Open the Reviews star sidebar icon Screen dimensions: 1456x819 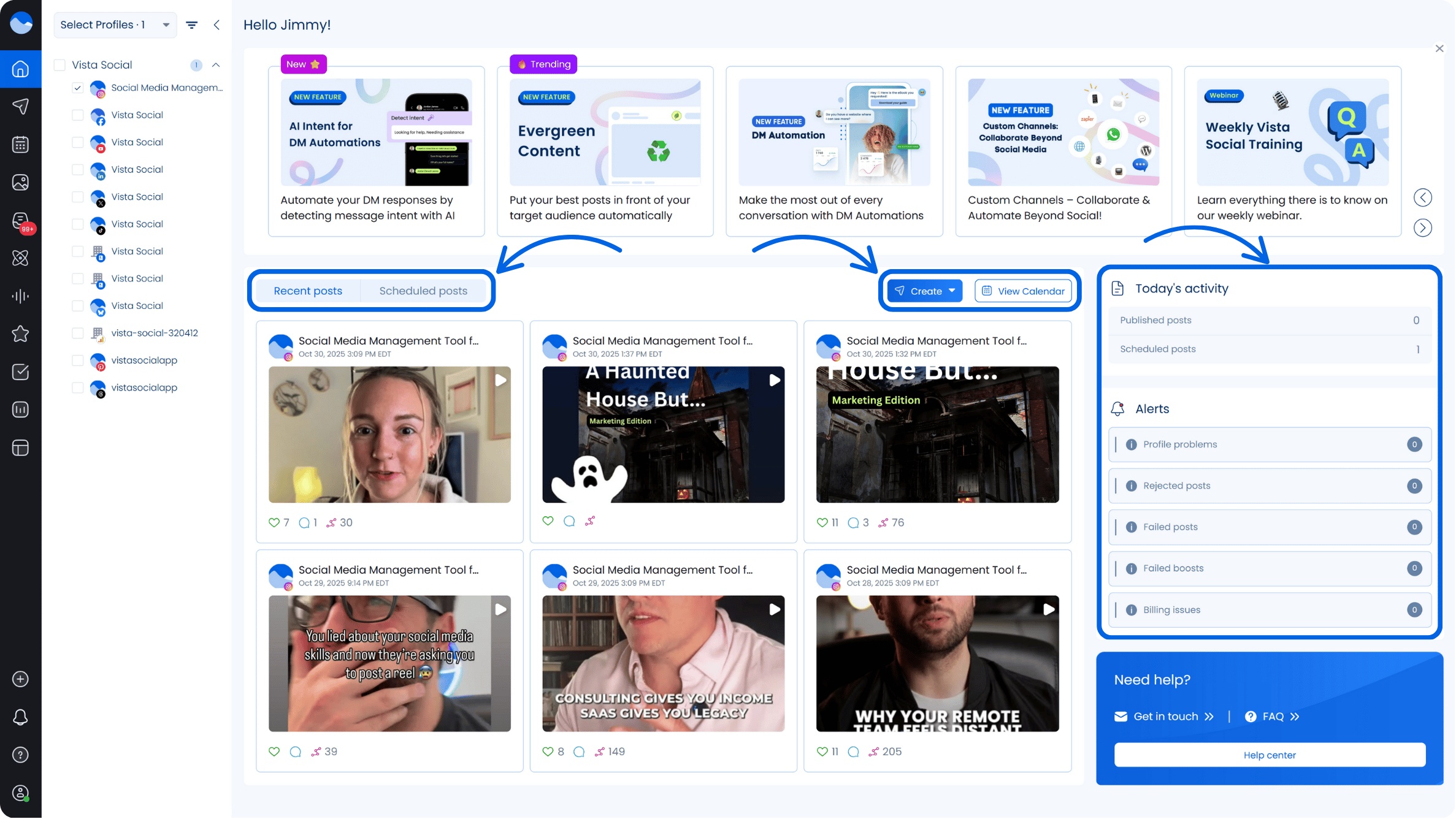20,334
